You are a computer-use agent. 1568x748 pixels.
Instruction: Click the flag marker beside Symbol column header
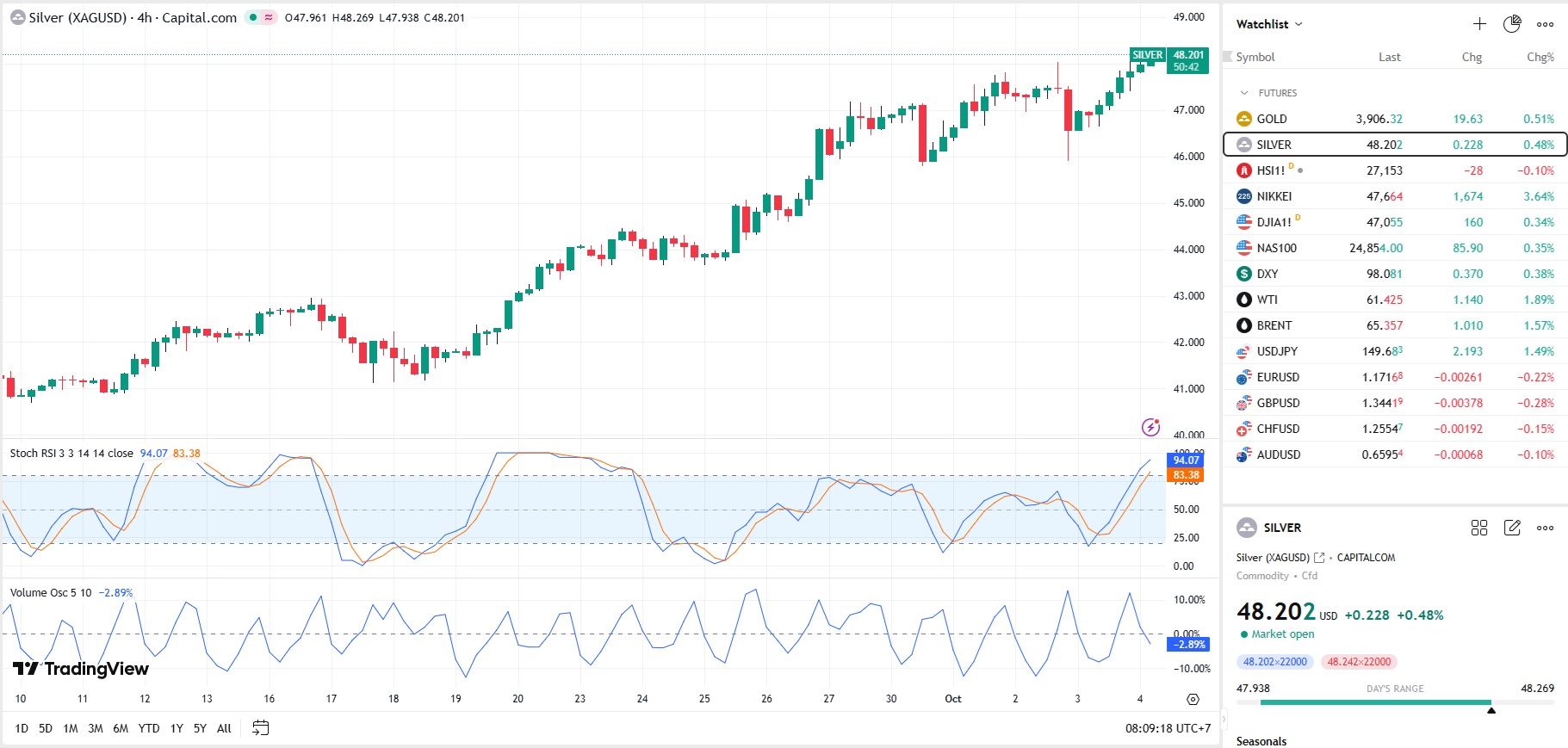point(1228,57)
